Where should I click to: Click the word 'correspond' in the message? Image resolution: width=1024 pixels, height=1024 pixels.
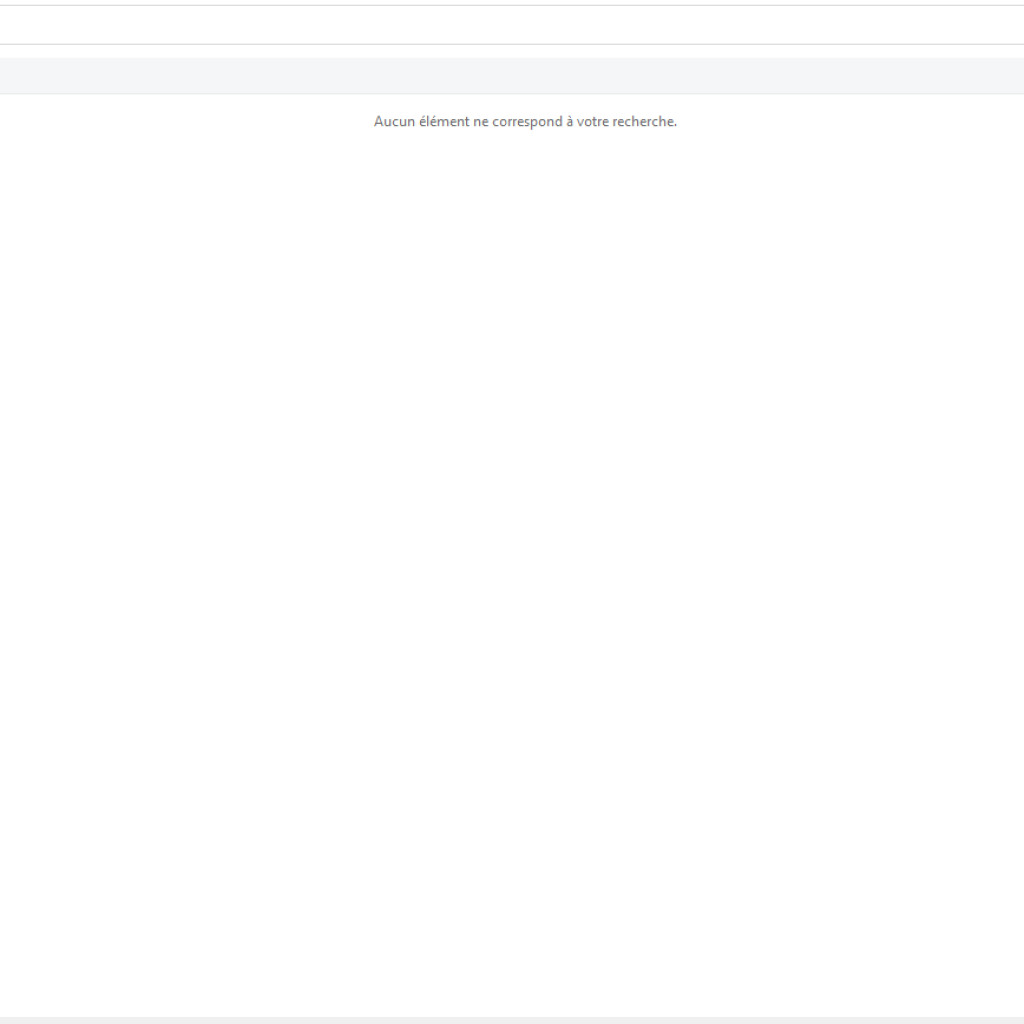pos(527,122)
